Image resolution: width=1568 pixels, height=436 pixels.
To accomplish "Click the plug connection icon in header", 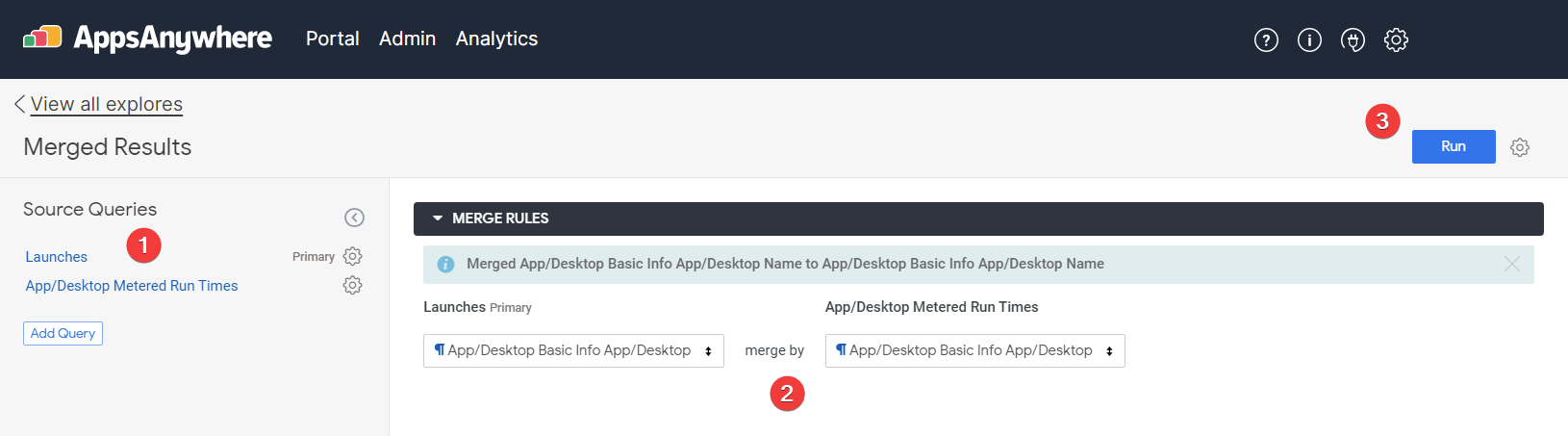I will point(1353,39).
